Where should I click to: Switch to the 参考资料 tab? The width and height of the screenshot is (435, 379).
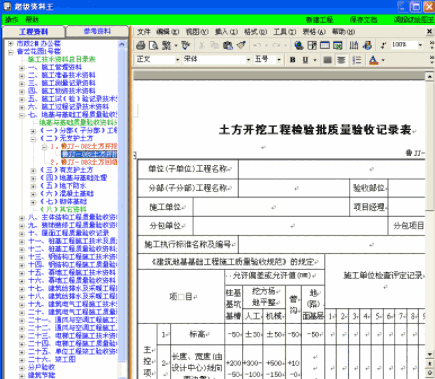[97, 31]
